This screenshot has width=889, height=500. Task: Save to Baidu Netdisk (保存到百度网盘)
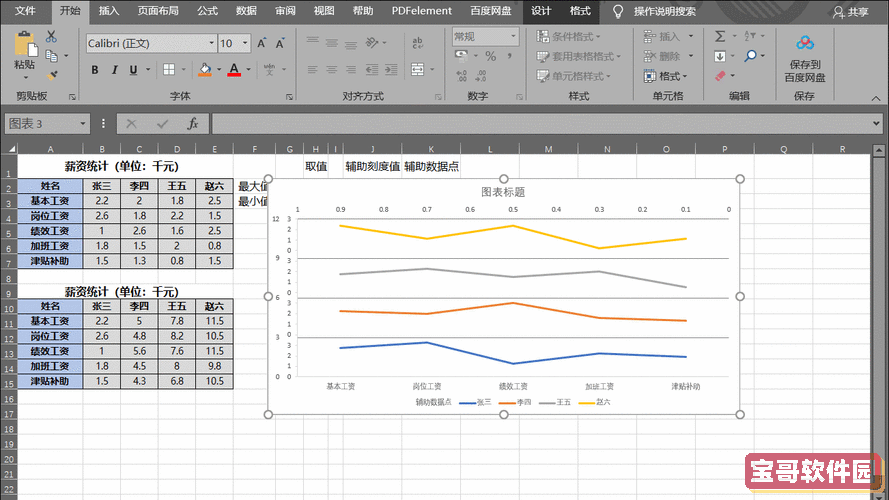pyautogui.click(x=805, y=59)
